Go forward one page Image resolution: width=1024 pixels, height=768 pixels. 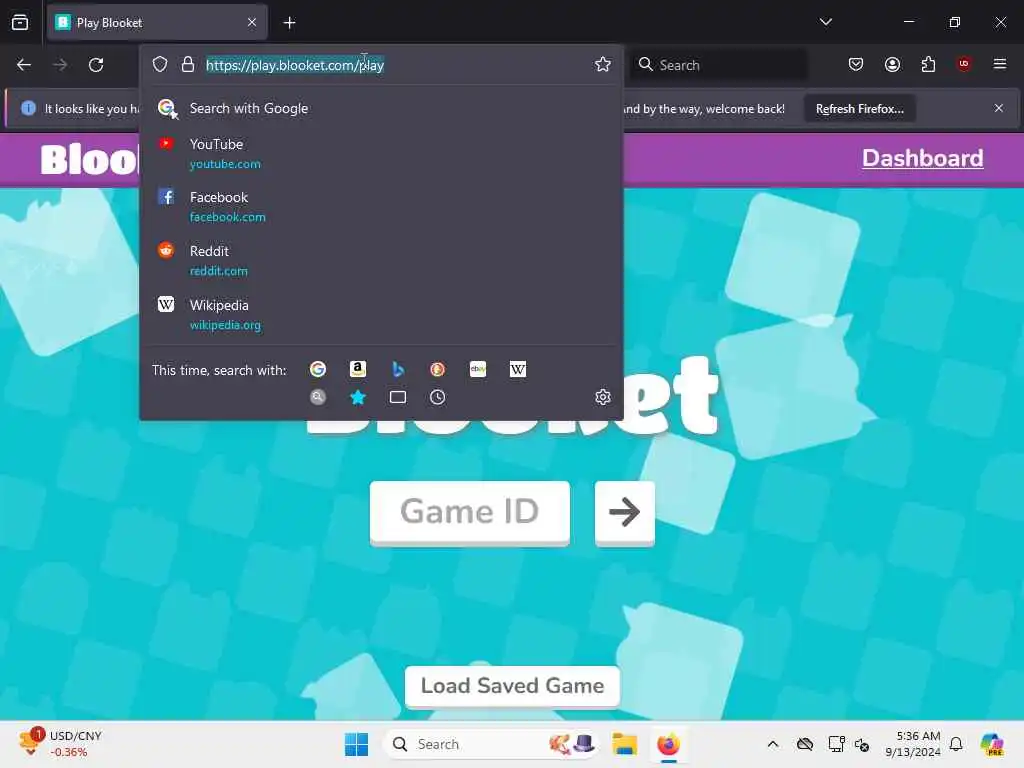(x=60, y=65)
